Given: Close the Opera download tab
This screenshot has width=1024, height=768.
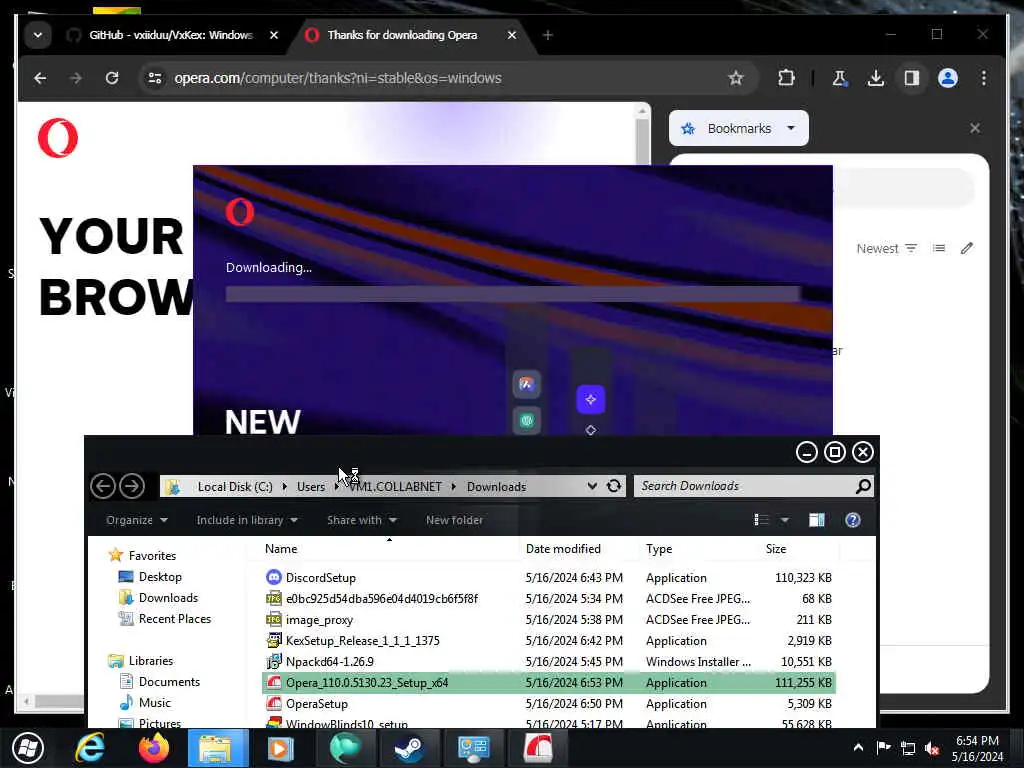Looking at the screenshot, I should [512, 35].
